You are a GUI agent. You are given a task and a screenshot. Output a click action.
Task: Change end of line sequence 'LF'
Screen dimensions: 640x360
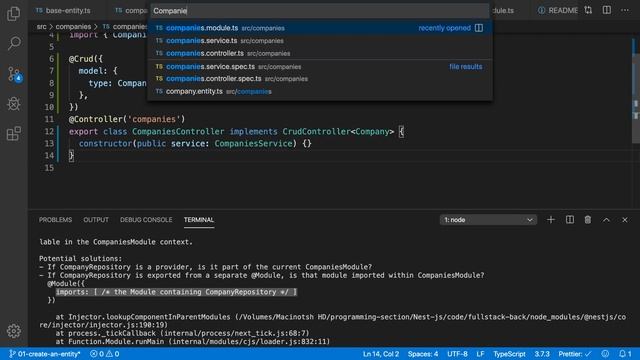(x=480, y=354)
